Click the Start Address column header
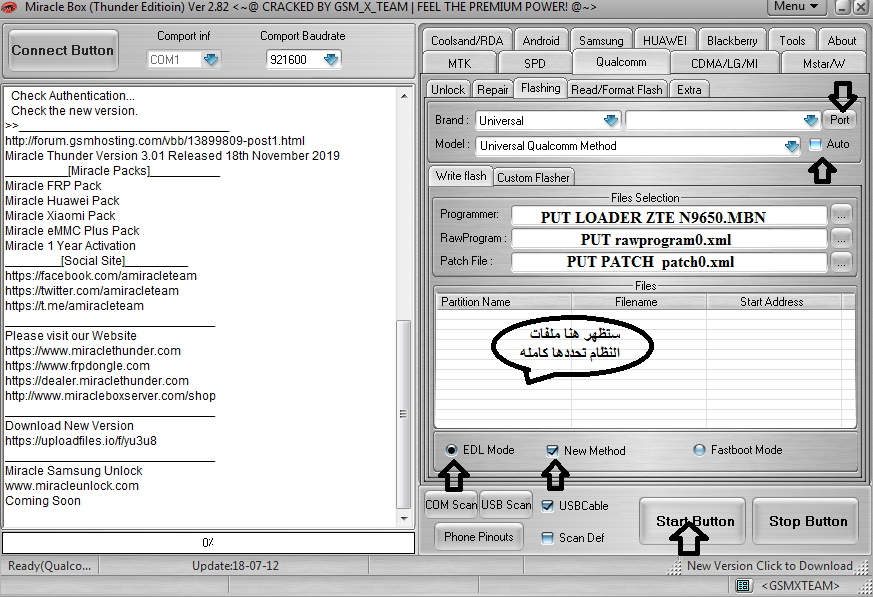The width and height of the screenshot is (873, 597). 774,302
